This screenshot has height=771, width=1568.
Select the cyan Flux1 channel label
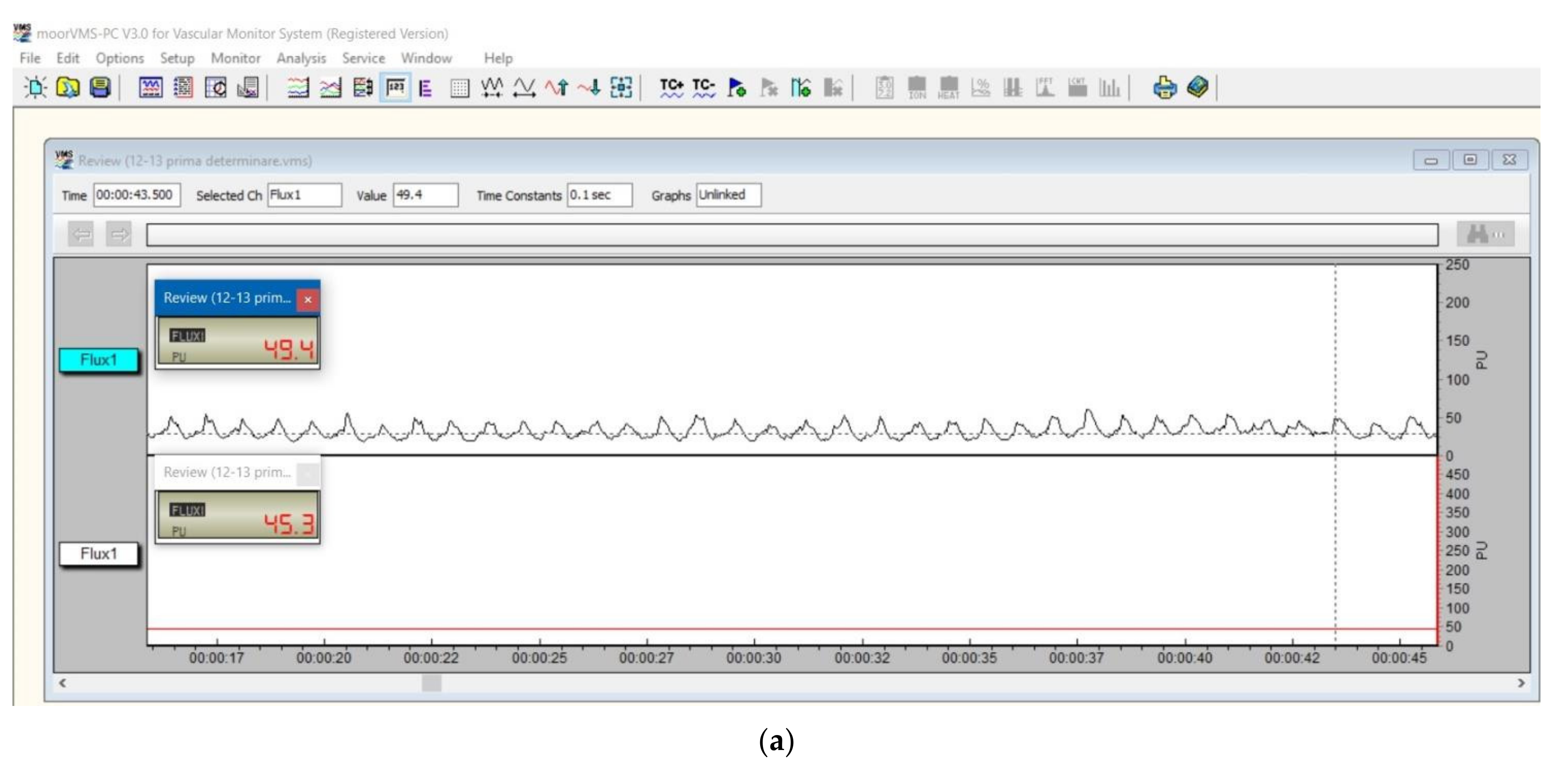(98, 360)
